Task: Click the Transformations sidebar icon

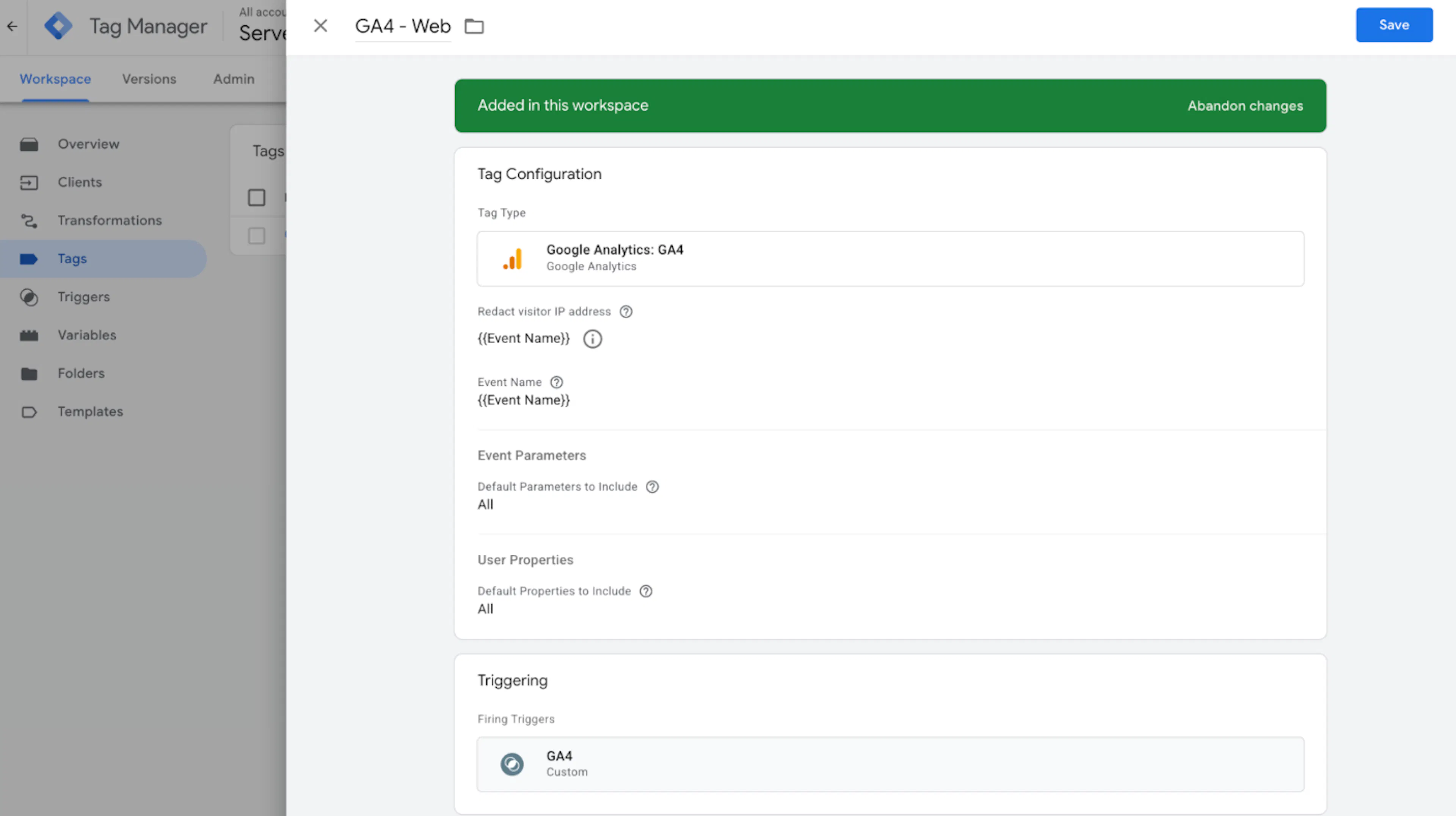Action: click(x=29, y=221)
